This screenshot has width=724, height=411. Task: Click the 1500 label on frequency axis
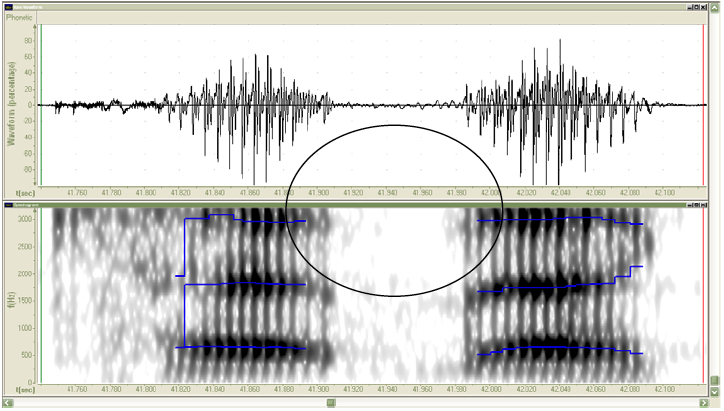pyautogui.click(x=26, y=301)
